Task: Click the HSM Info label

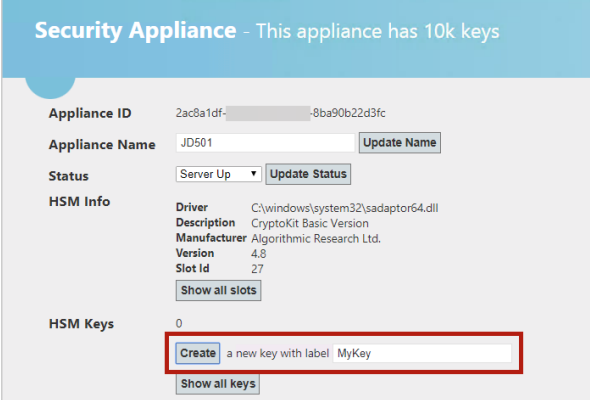Action: [x=79, y=201]
